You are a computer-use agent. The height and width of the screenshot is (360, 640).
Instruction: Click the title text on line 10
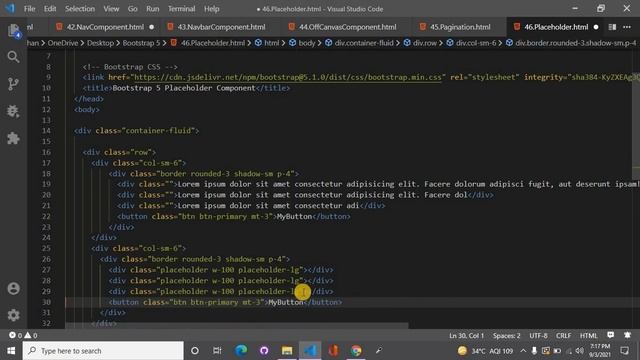tap(184, 88)
